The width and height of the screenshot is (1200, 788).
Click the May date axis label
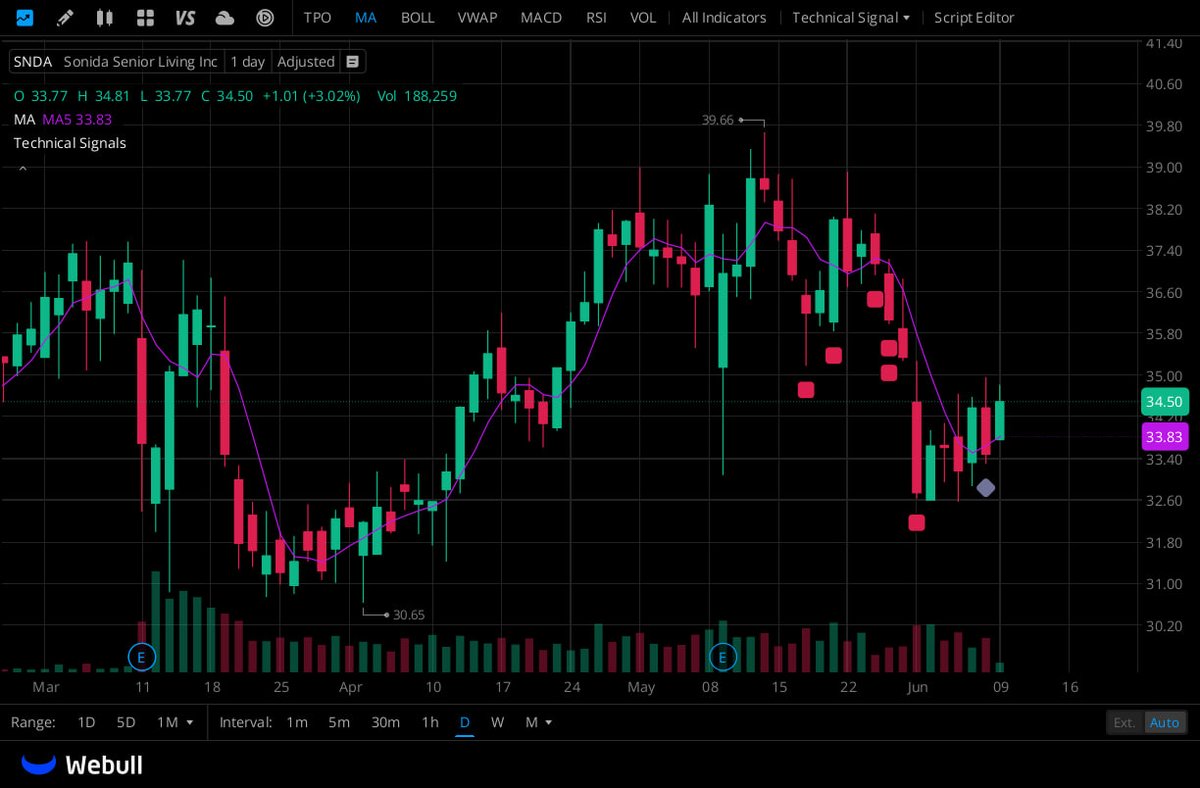(641, 687)
